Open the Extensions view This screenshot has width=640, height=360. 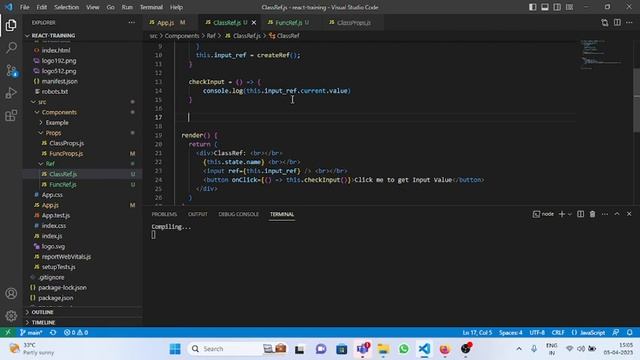[11, 116]
